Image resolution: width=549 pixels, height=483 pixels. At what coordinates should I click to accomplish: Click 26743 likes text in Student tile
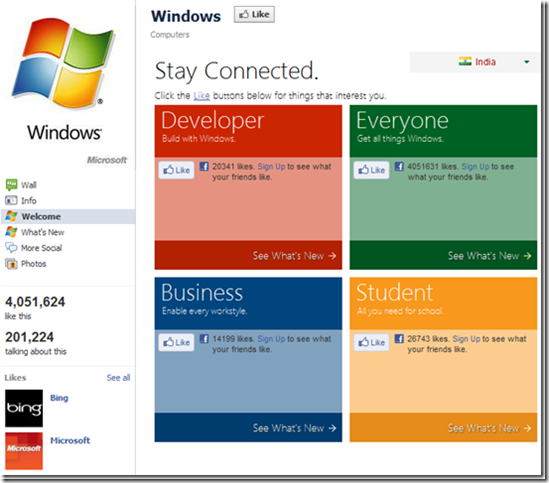click(429, 339)
